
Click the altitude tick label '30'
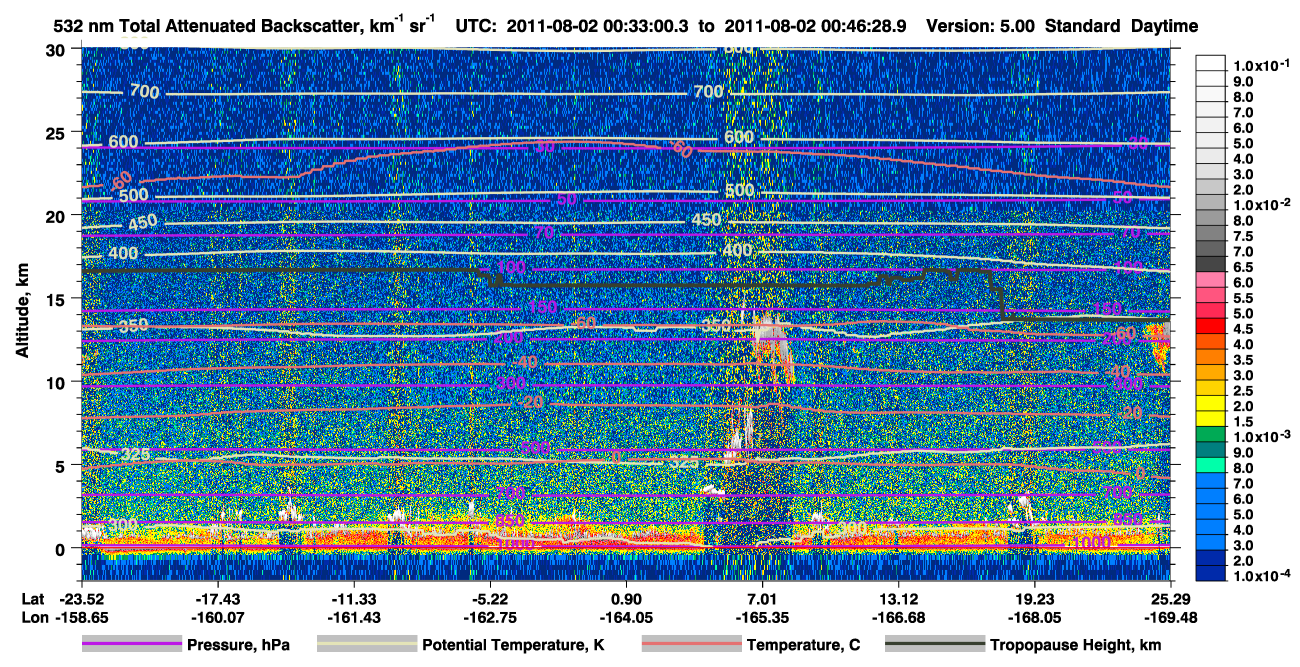tap(56, 50)
